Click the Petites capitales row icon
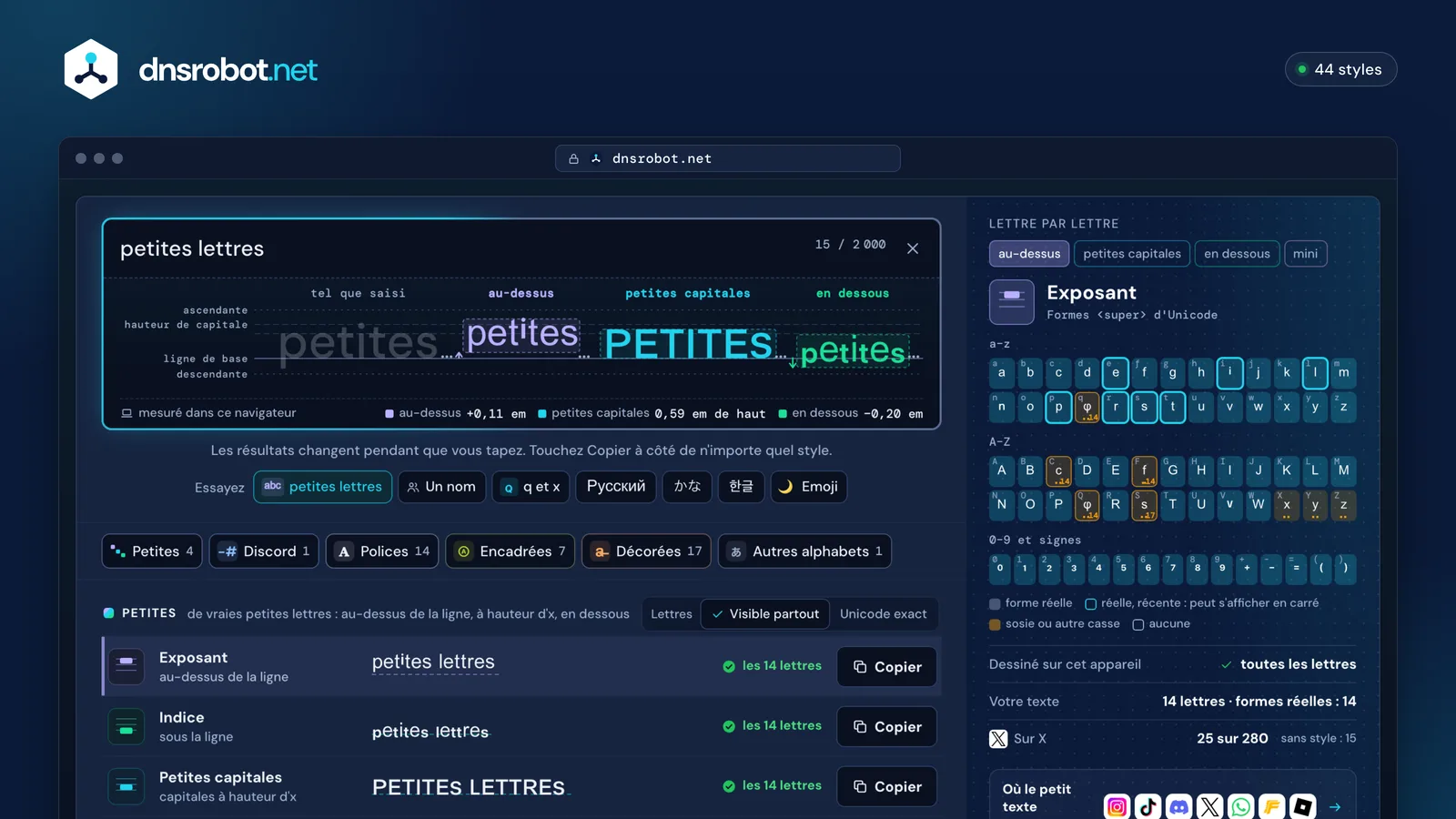Viewport: 1456px width, 819px height. (126, 786)
